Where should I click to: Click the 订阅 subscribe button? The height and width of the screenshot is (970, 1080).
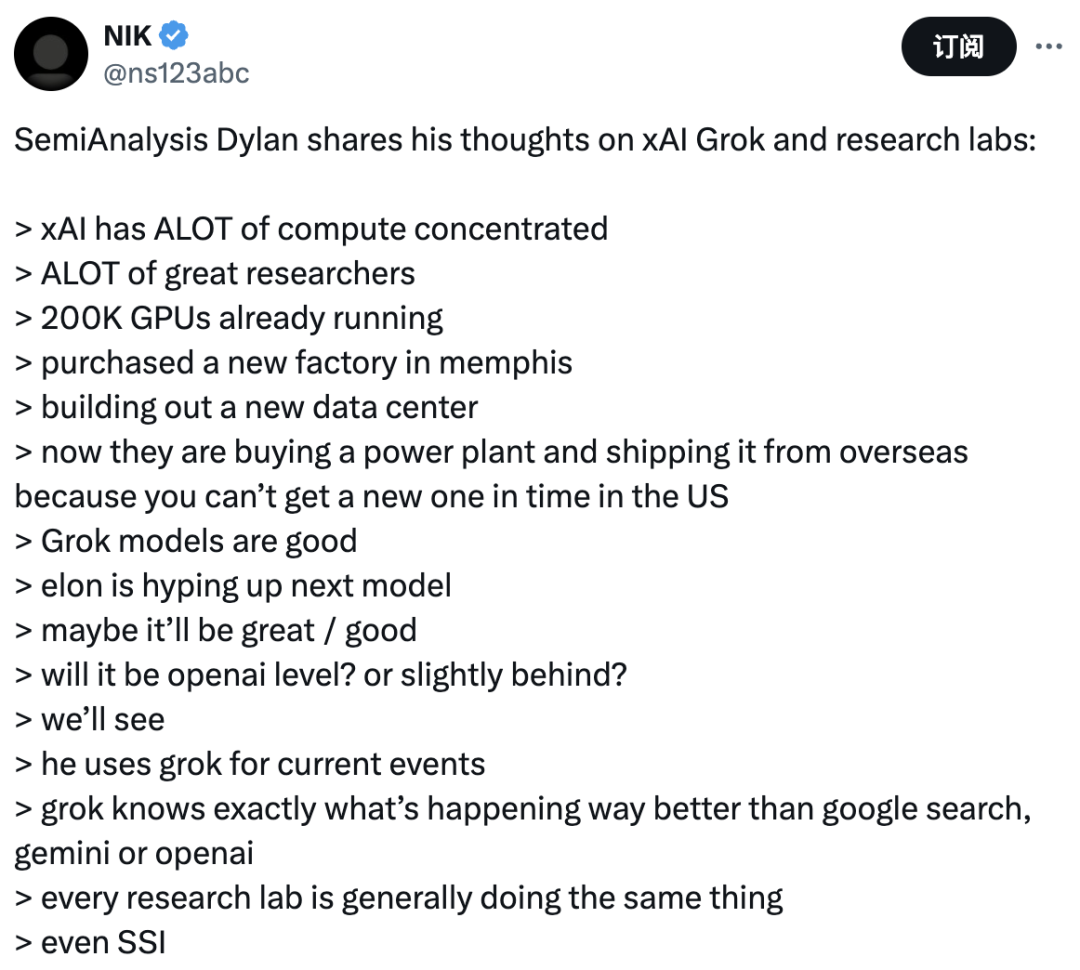click(x=958, y=47)
